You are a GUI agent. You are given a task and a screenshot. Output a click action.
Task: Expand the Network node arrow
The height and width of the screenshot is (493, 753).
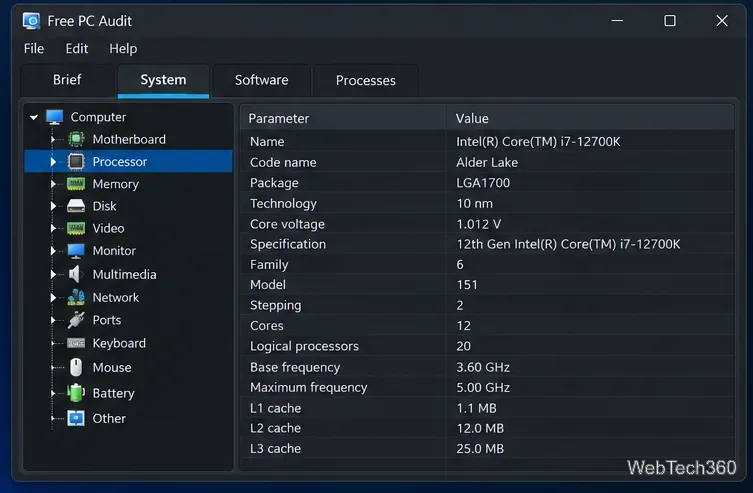[x=53, y=297]
